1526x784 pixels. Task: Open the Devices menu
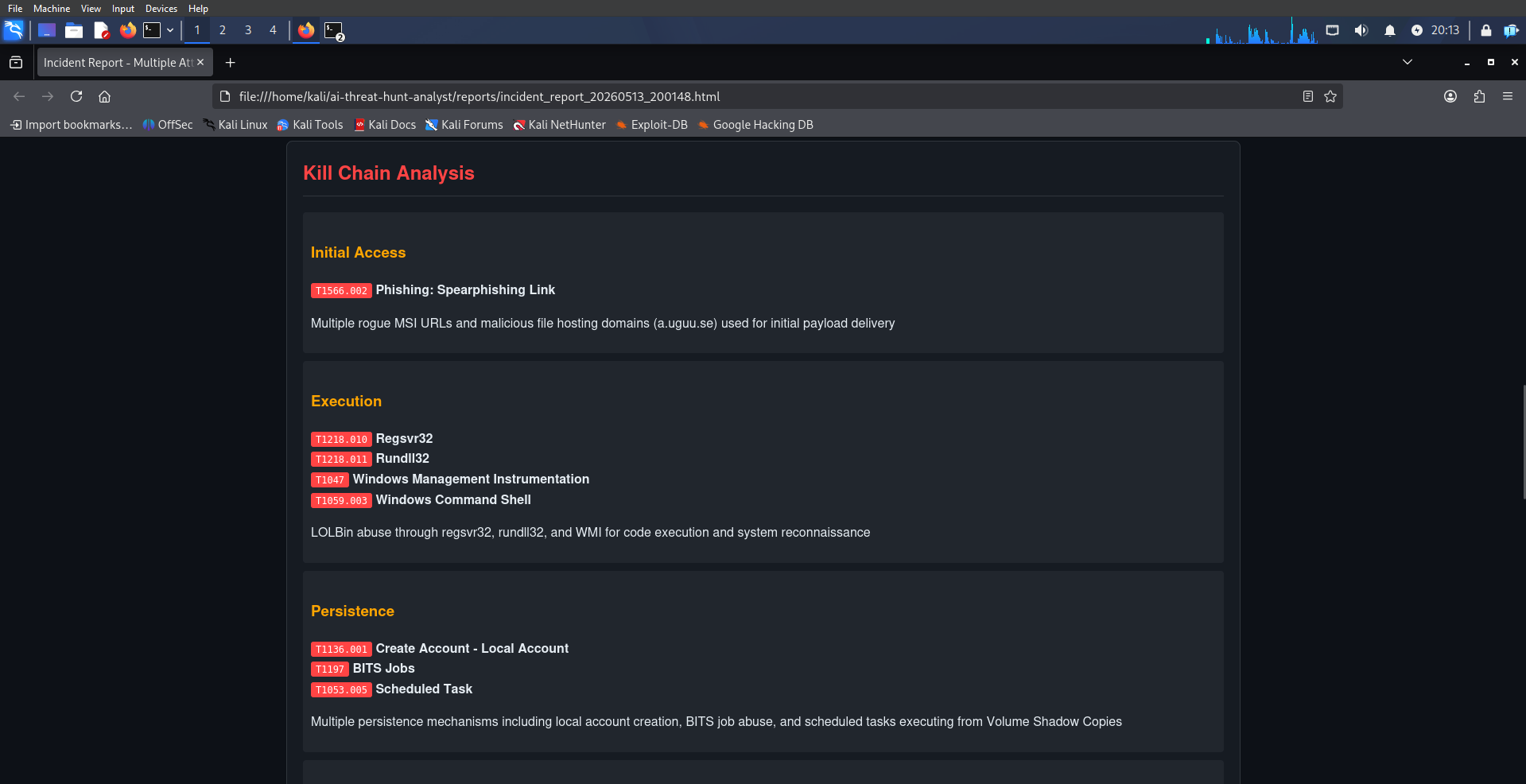[x=161, y=9]
